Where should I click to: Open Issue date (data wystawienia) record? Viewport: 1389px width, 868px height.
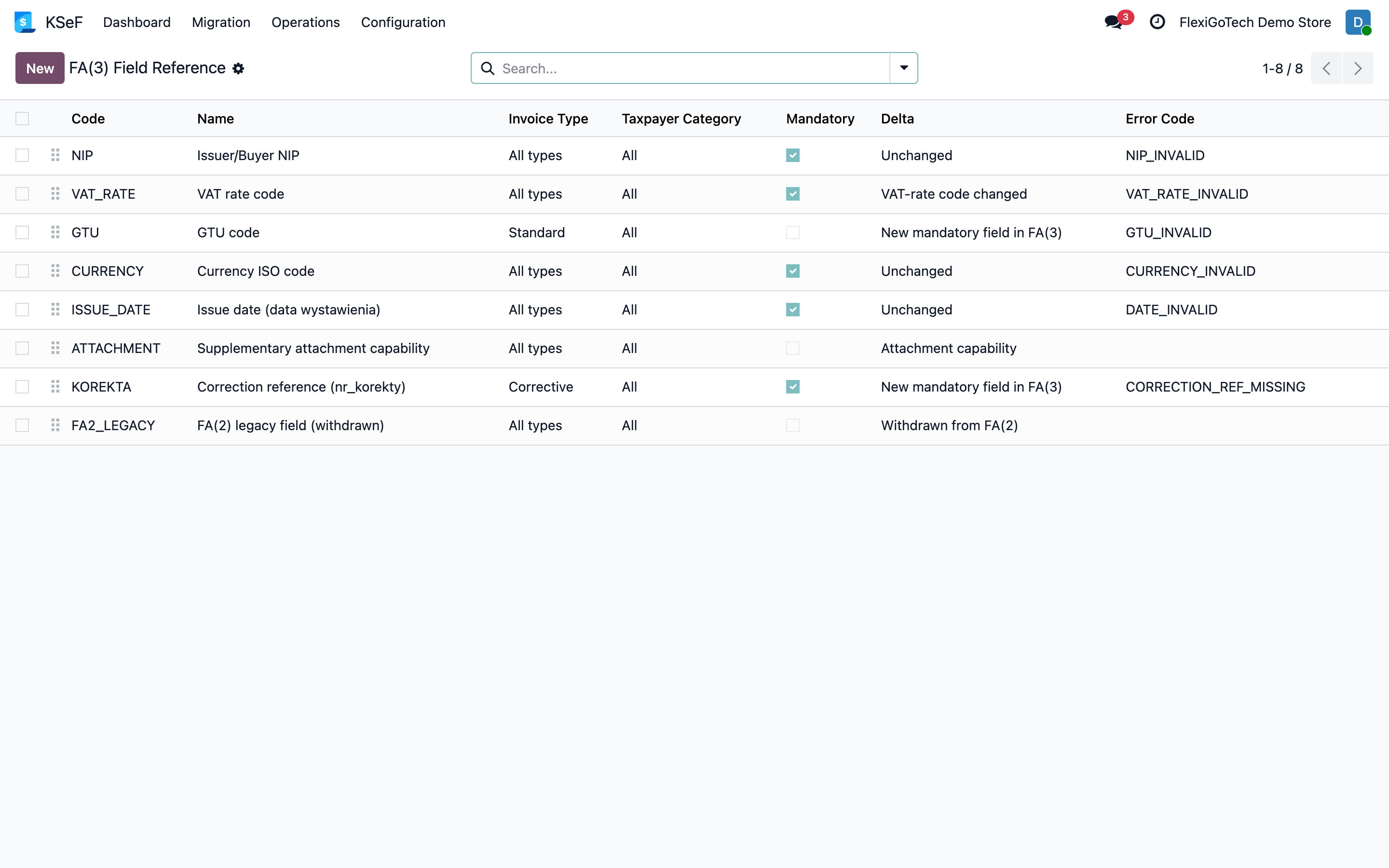(289, 310)
